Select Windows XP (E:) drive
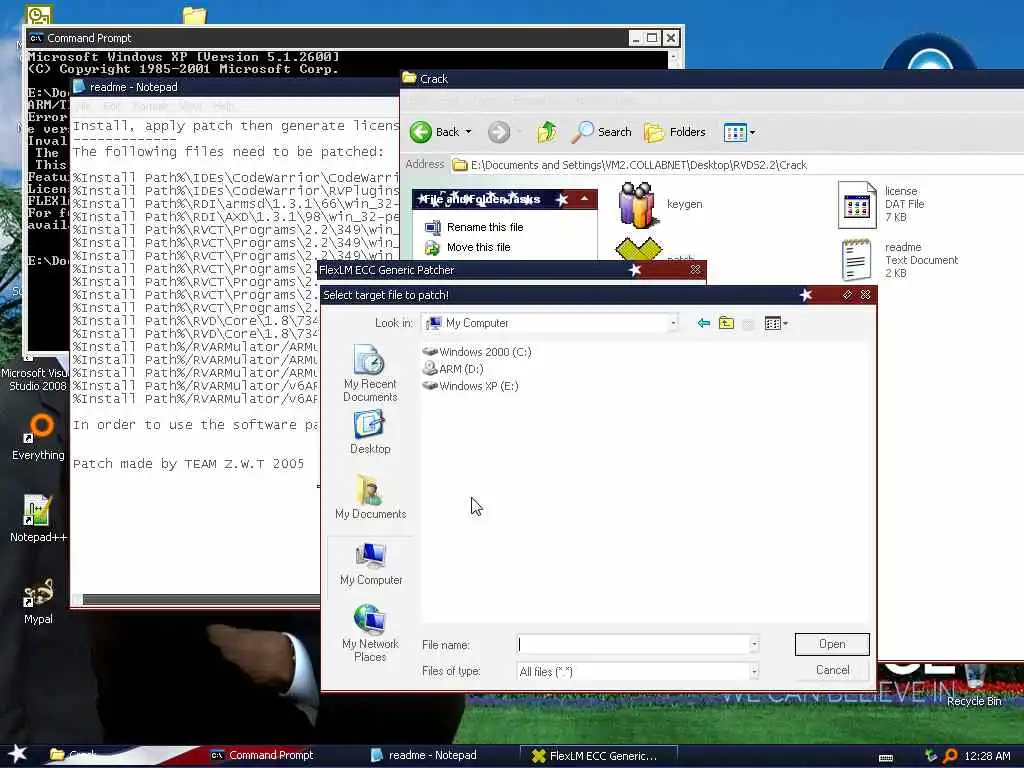The height and width of the screenshot is (768, 1024). (471, 386)
